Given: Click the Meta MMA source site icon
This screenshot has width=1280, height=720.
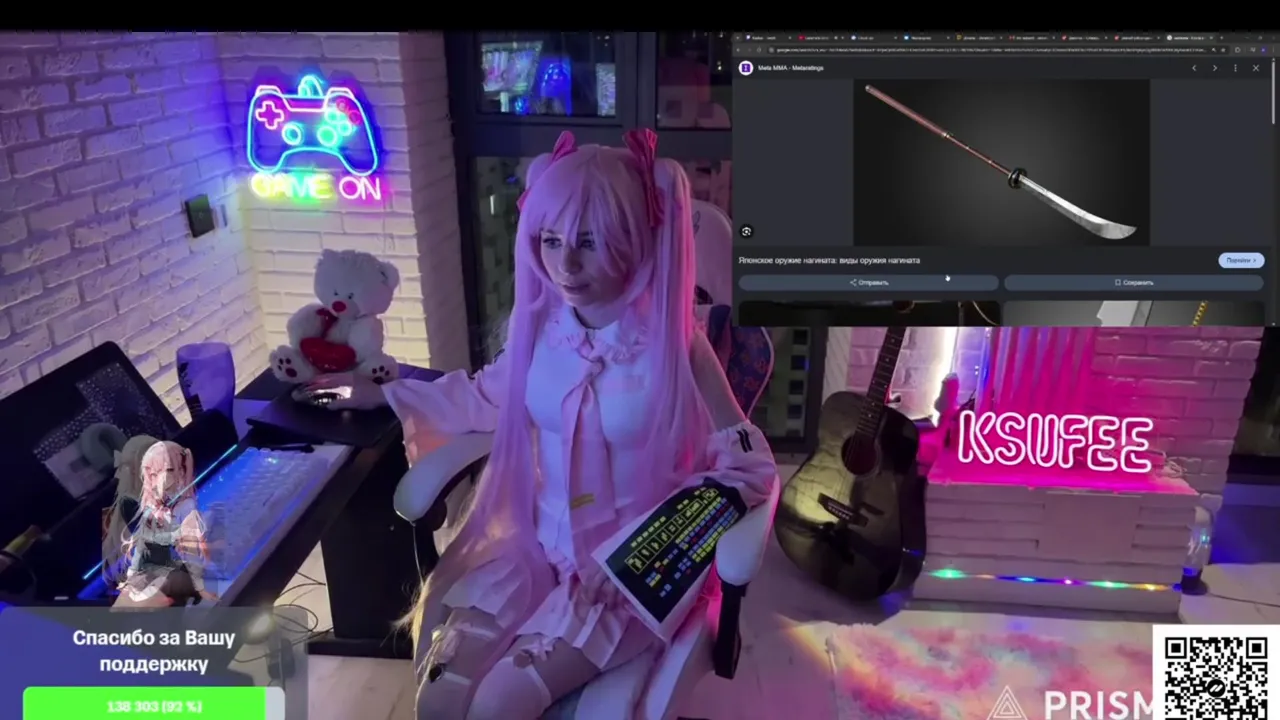Looking at the screenshot, I should 745,68.
